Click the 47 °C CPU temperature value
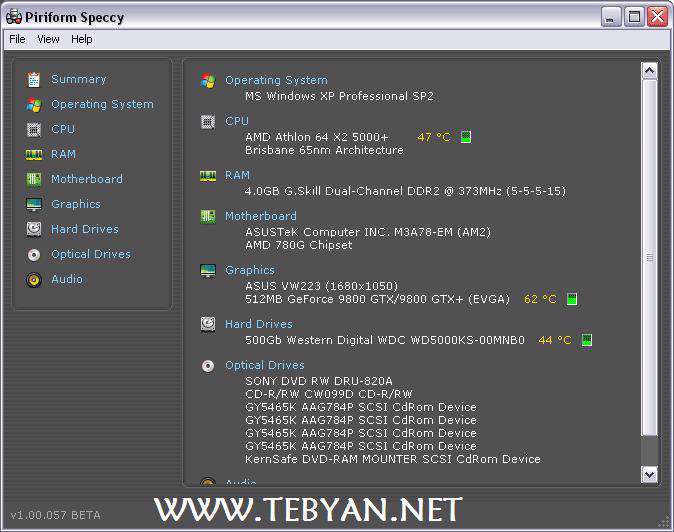Screen dimensions: 674x532 click(434, 137)
